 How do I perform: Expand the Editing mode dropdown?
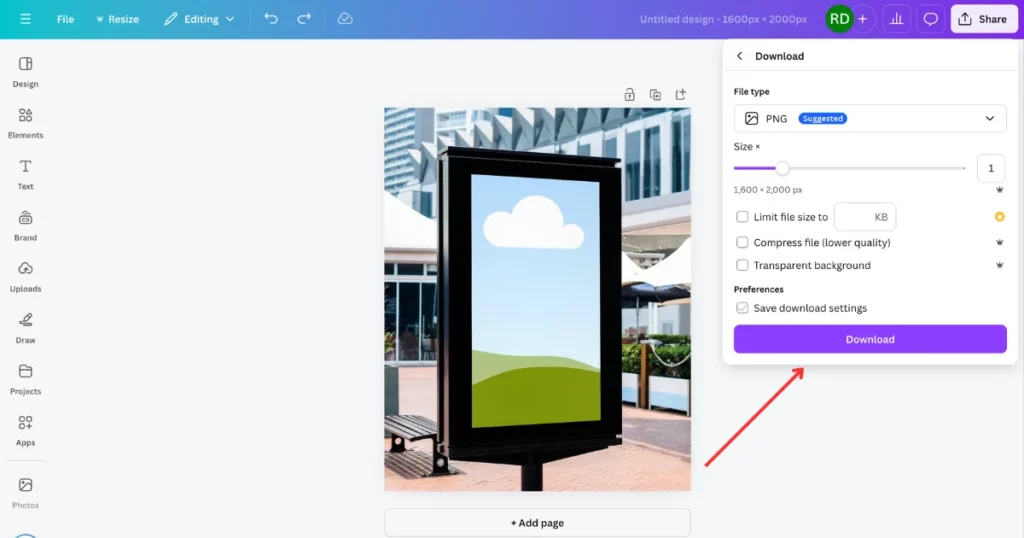tap(199, 19)
